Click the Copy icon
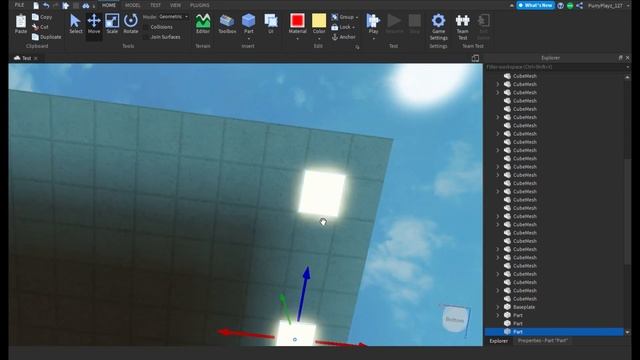The height and width of the screenshot is (360, 640). tap(36, 17)
